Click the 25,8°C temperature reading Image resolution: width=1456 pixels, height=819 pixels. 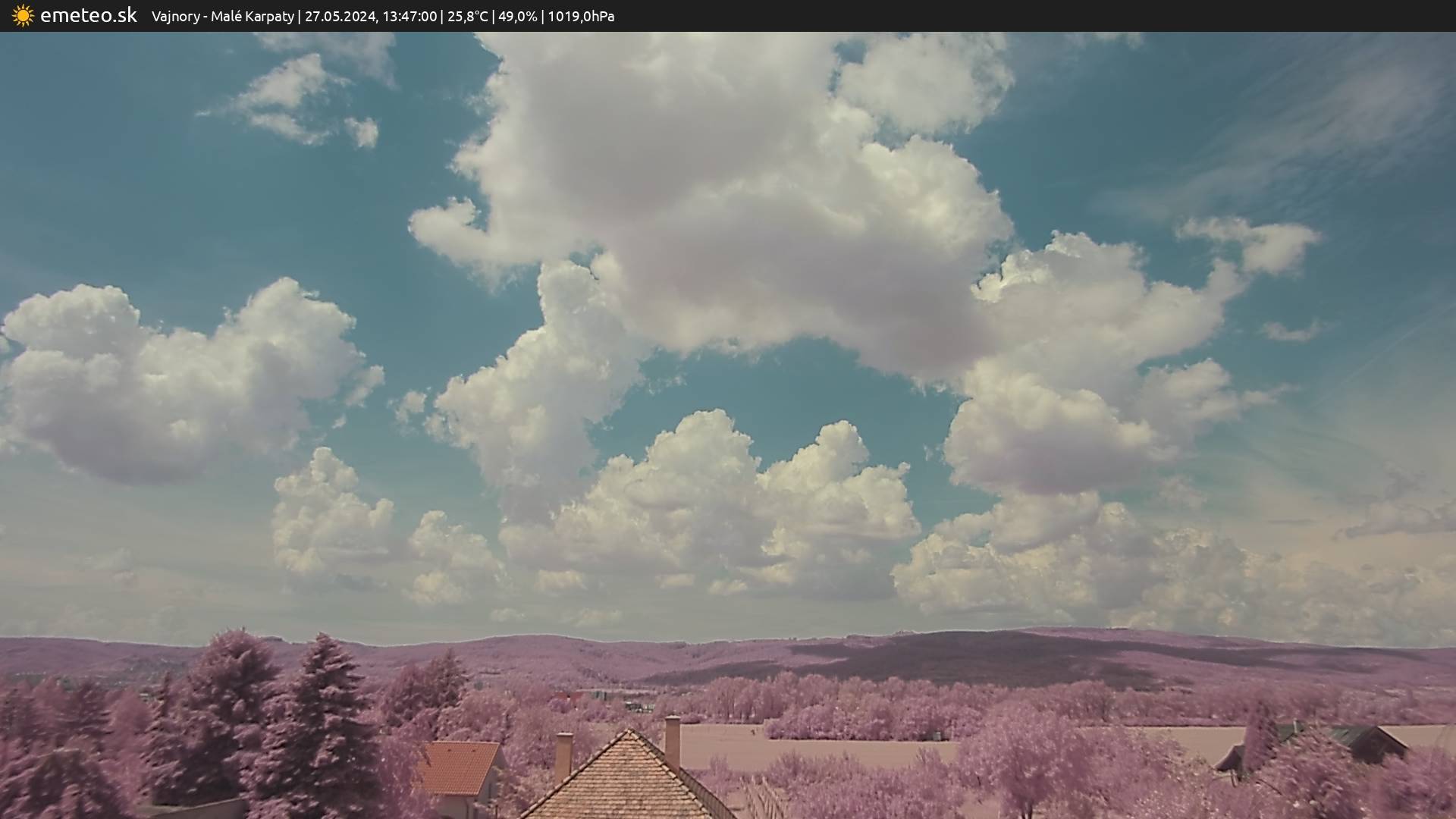[468, 16]
